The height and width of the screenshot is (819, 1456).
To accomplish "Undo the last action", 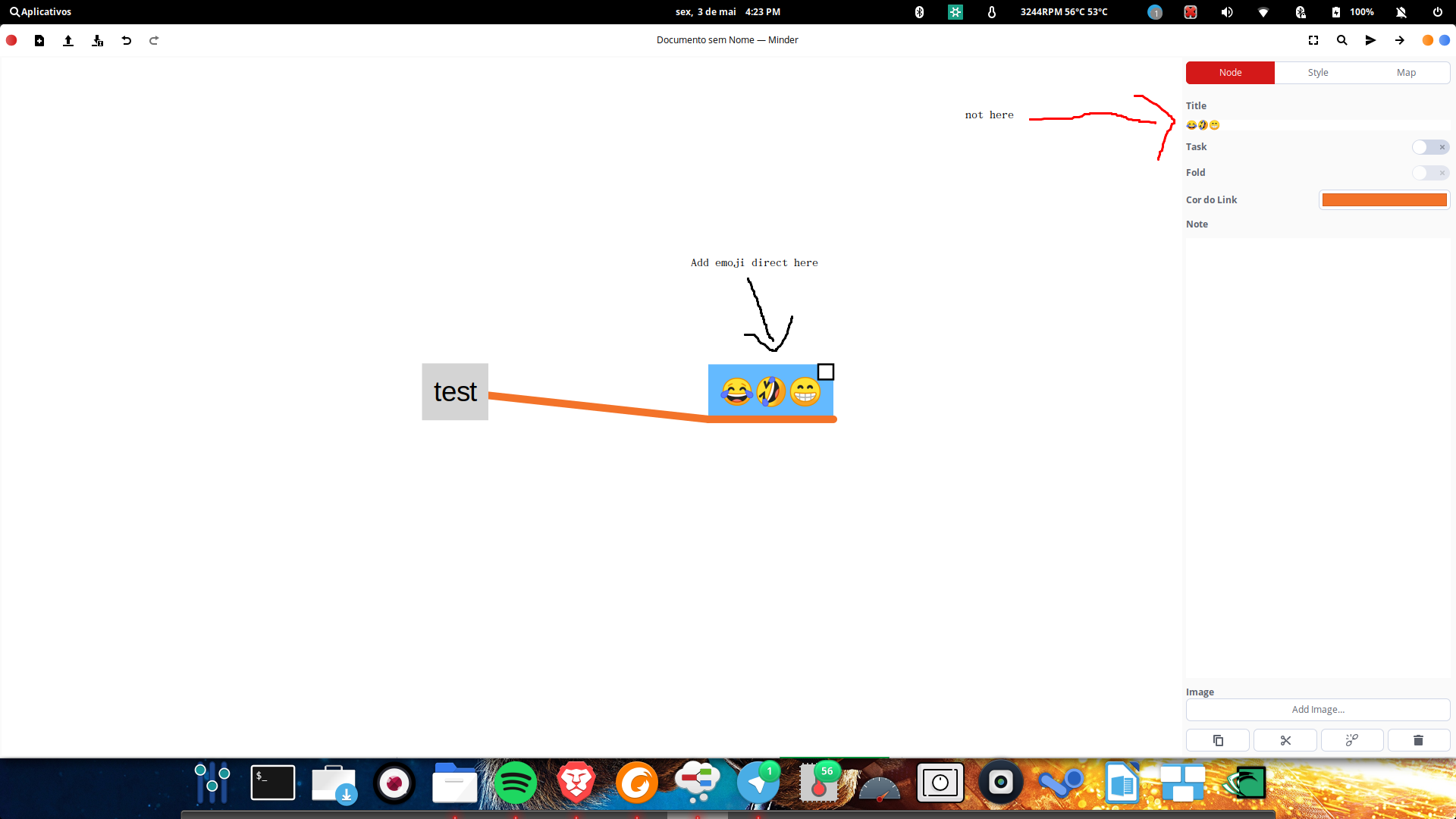I will (126, 40).
